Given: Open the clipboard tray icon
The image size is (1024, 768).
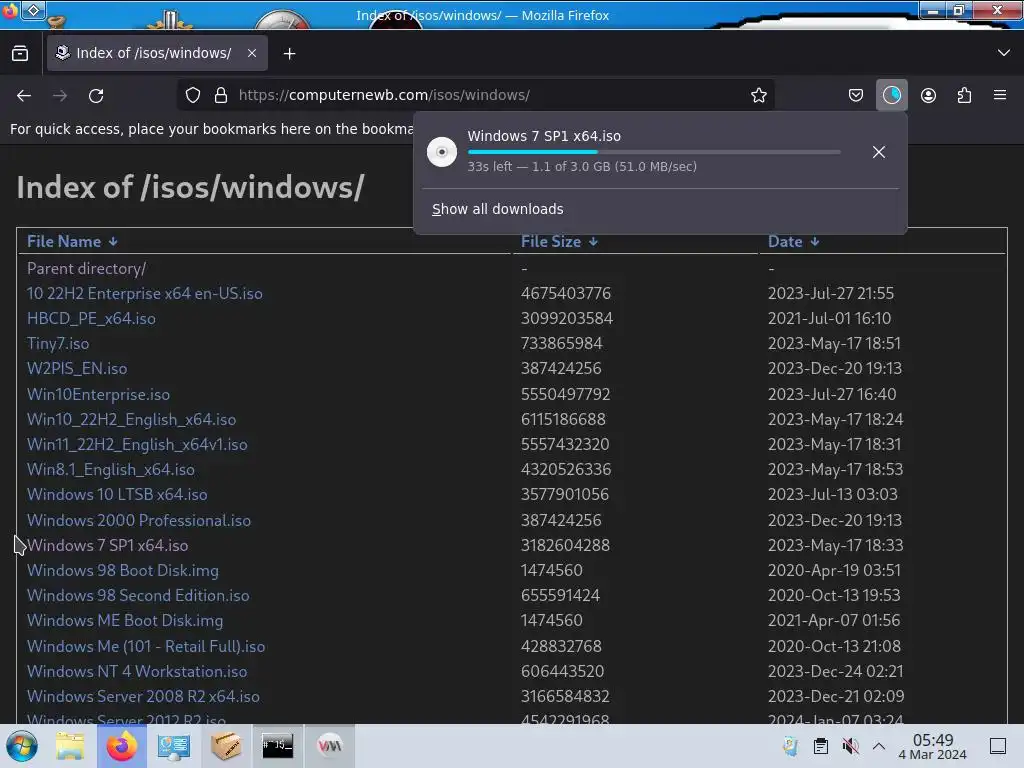Looking at the screenshot, I should tap(821, 746).
